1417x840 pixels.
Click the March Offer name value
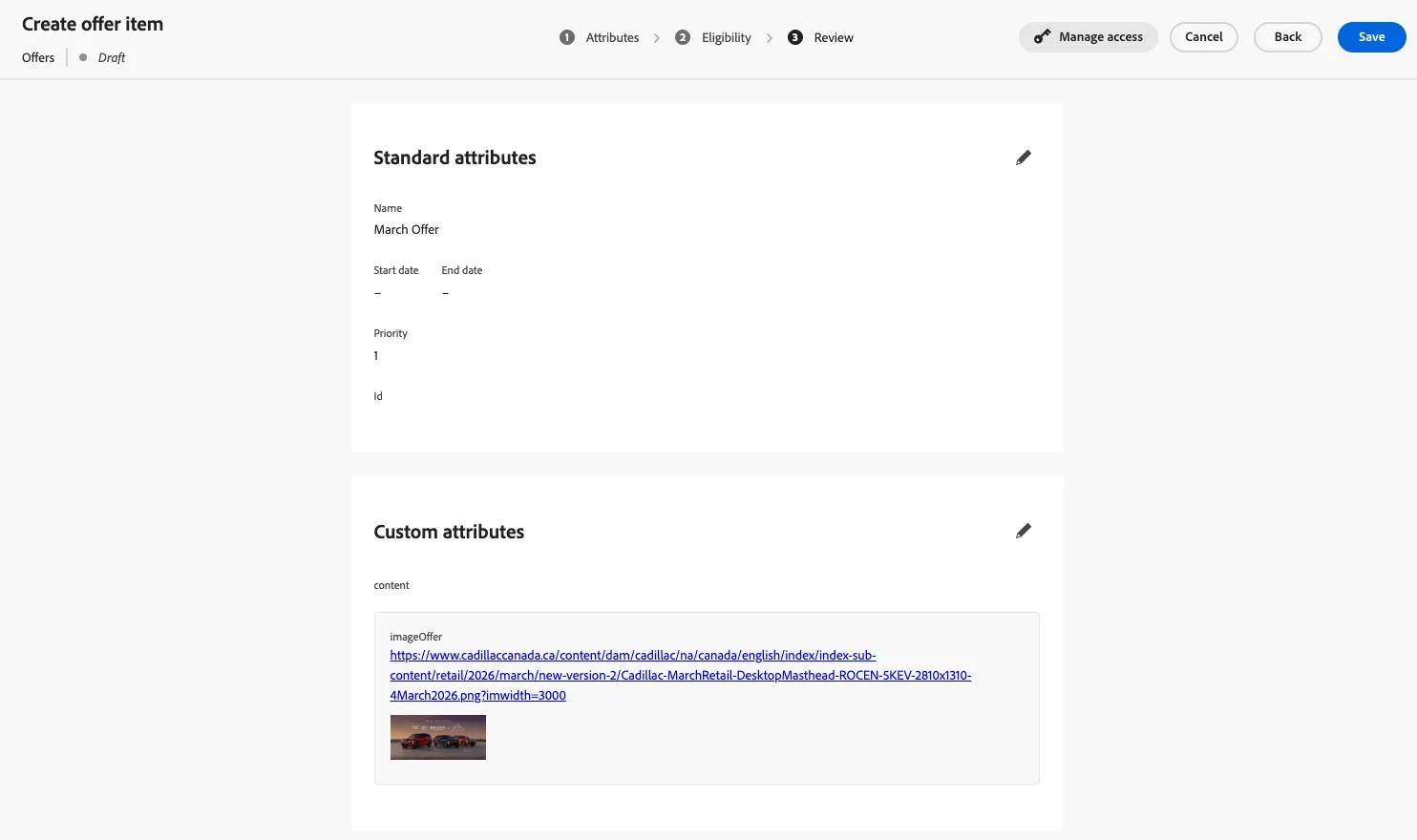pyautogui.click(x=406, y=229)
